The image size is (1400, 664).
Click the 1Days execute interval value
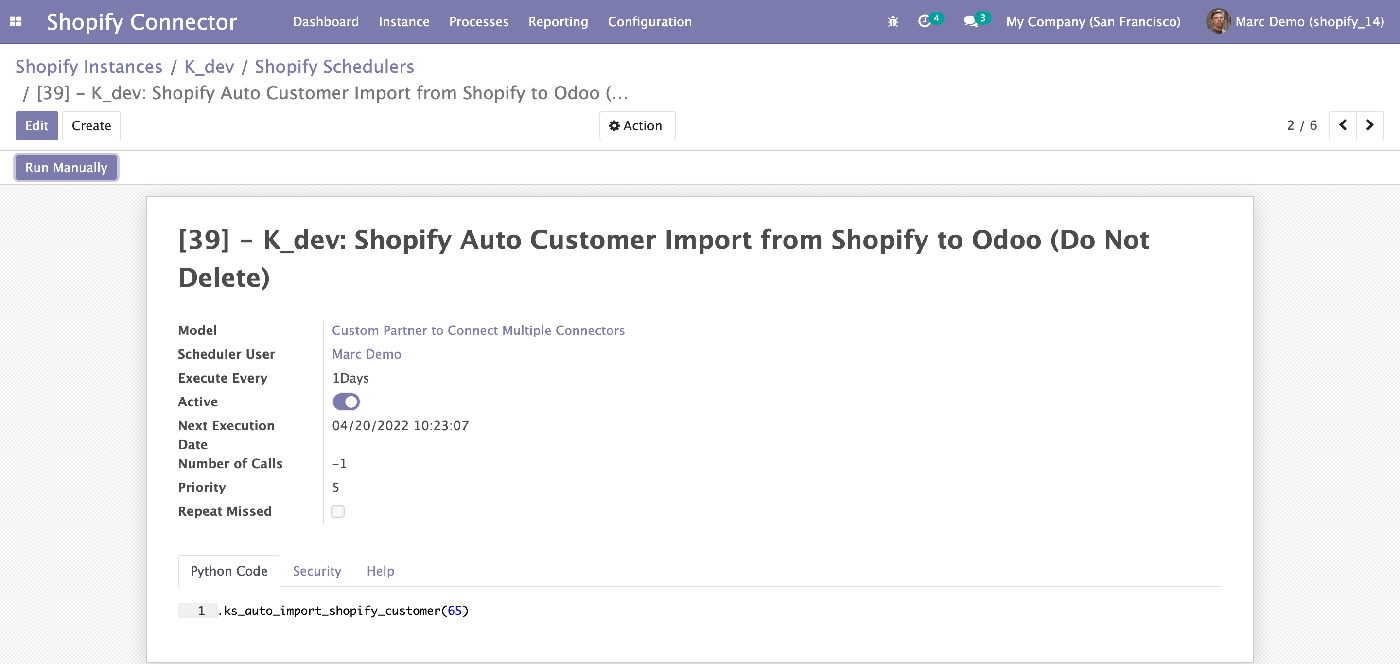coord(350,378)
